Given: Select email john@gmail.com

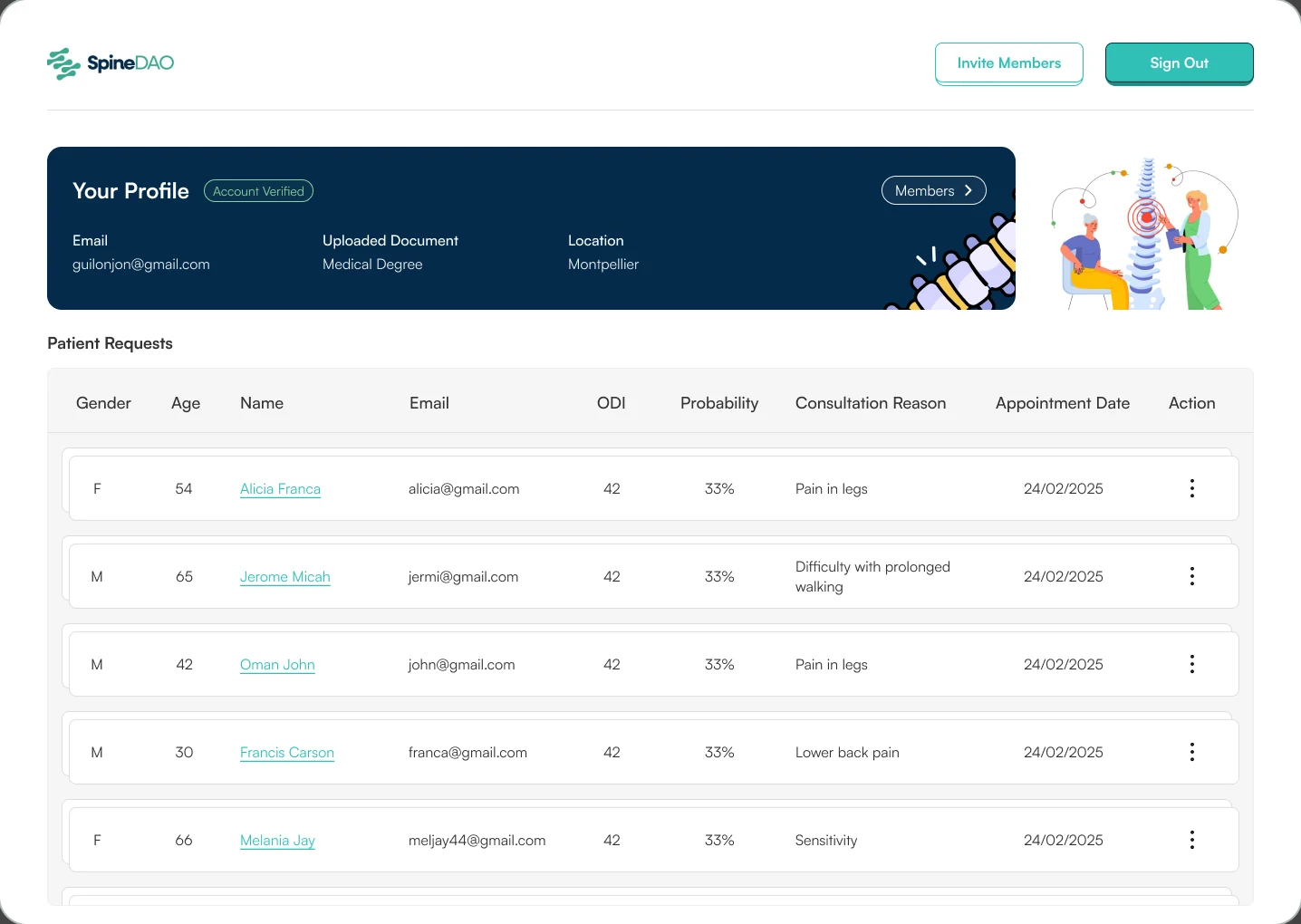Looking at the screenshot, I should [461, 665].
